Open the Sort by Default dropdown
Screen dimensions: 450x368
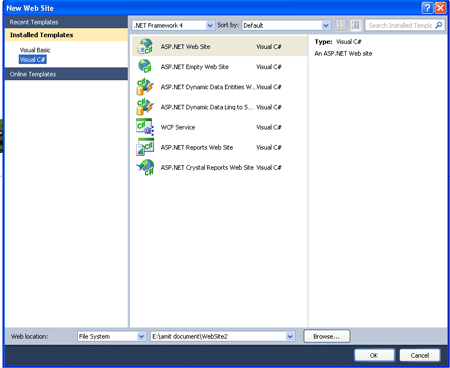point(286,25)
